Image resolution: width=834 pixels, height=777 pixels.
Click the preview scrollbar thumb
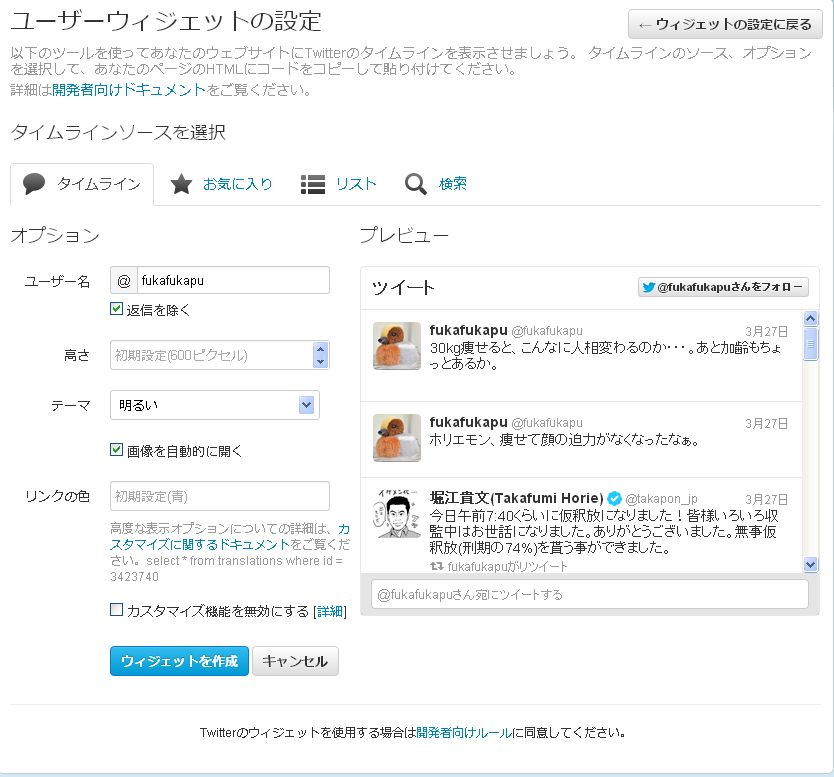(x=810, y=345)
